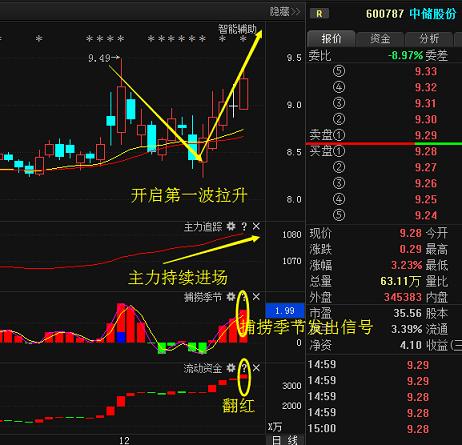The height and width of the screenshot is (445, 462).
Task: Click 外盘 value 345383
Action: [403, 297]
